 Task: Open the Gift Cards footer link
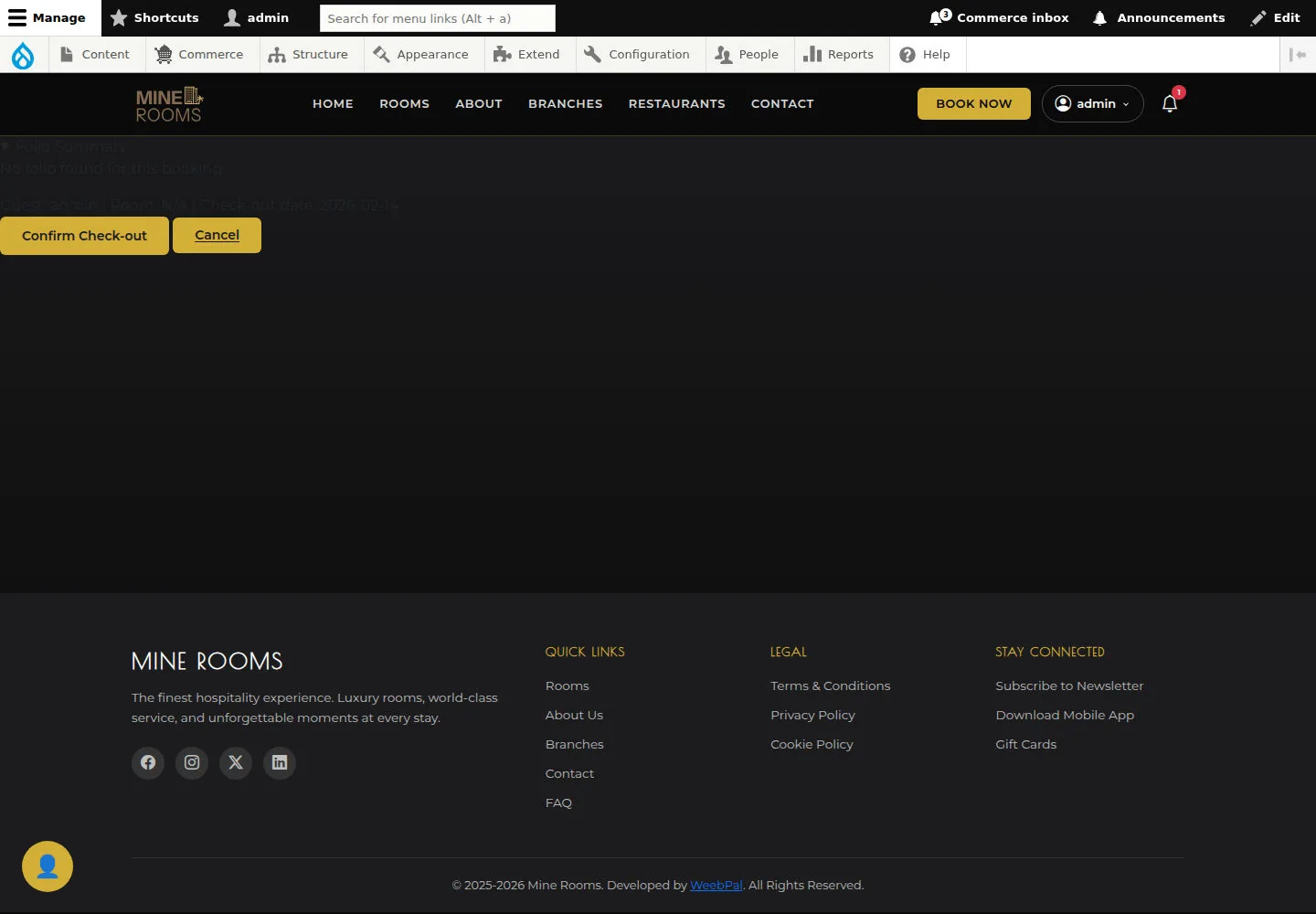point(1025,744)
